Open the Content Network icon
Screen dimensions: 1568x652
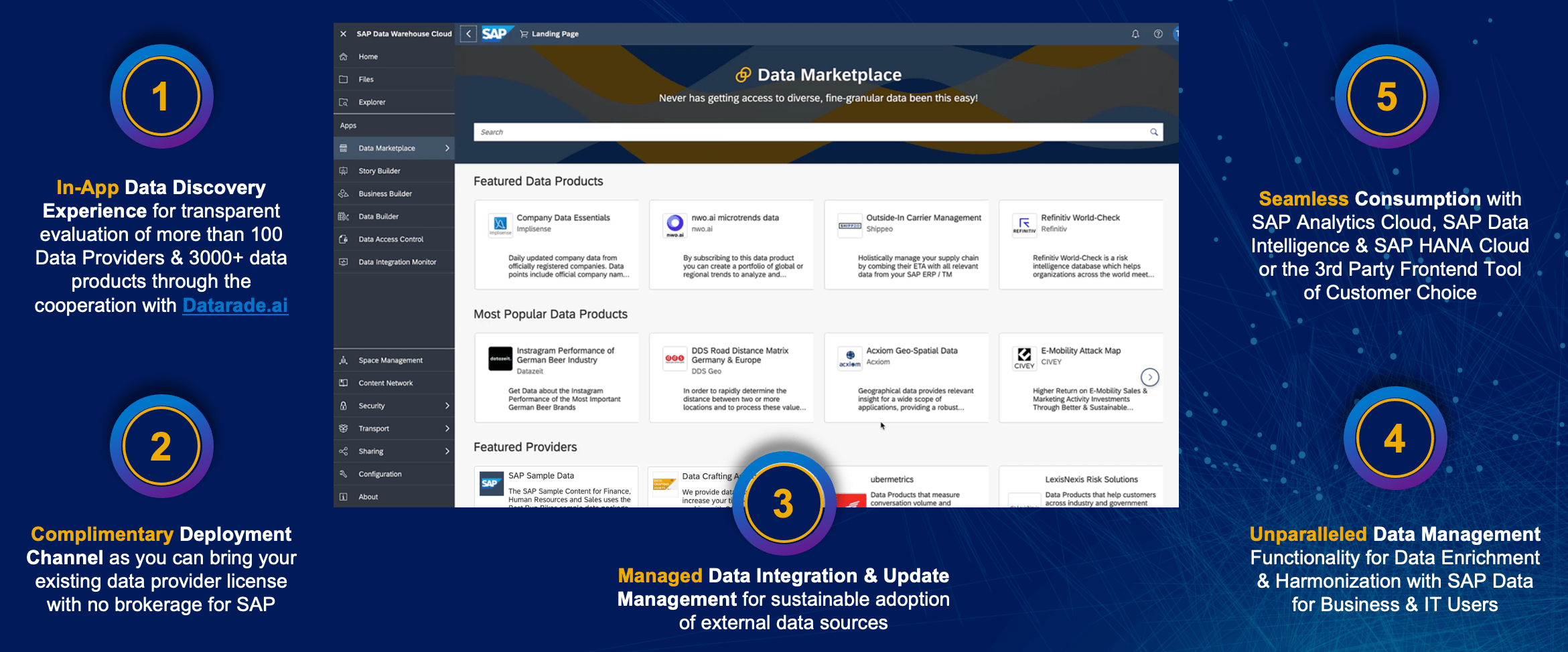344,384
